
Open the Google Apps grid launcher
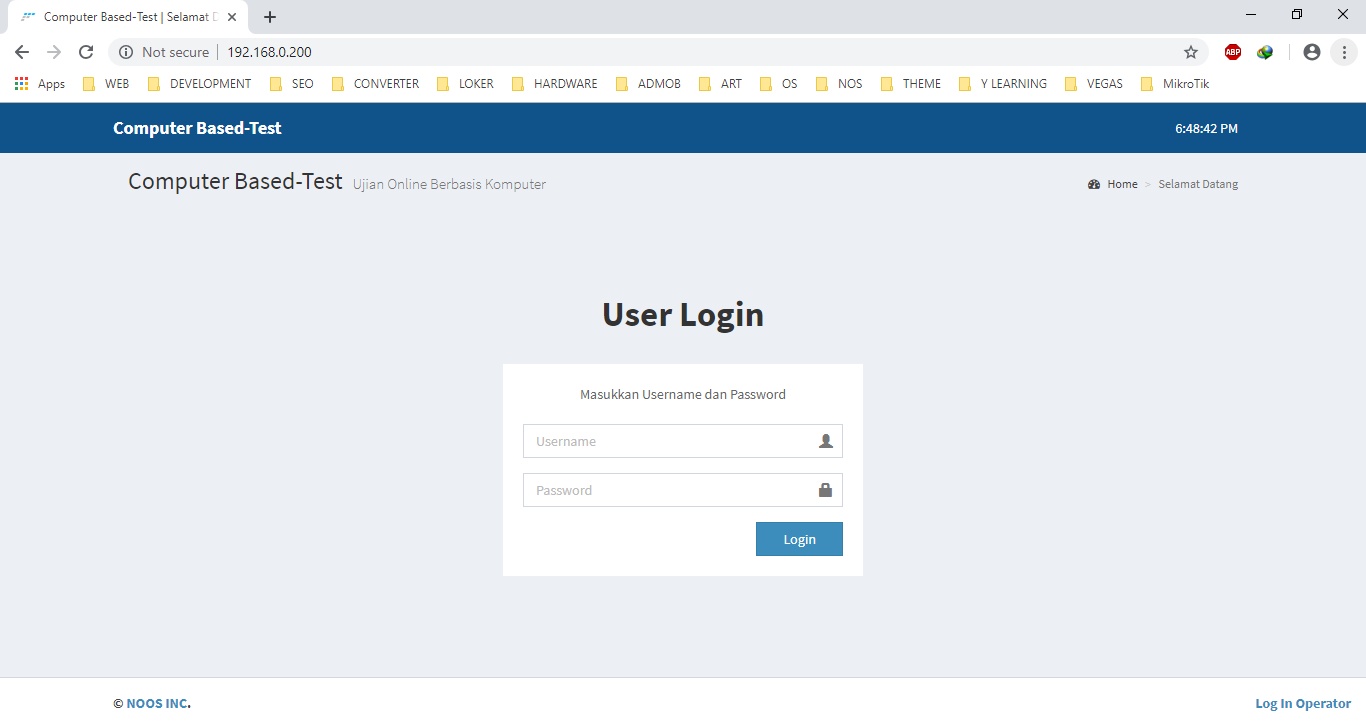tap(20, 84)
